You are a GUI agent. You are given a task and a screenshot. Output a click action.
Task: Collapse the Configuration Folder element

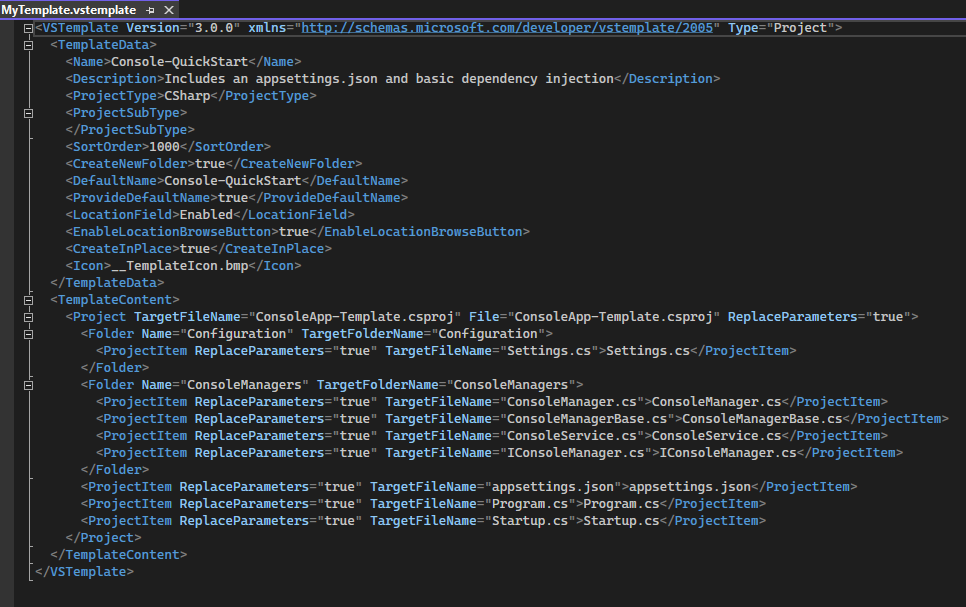click(28, 334)
